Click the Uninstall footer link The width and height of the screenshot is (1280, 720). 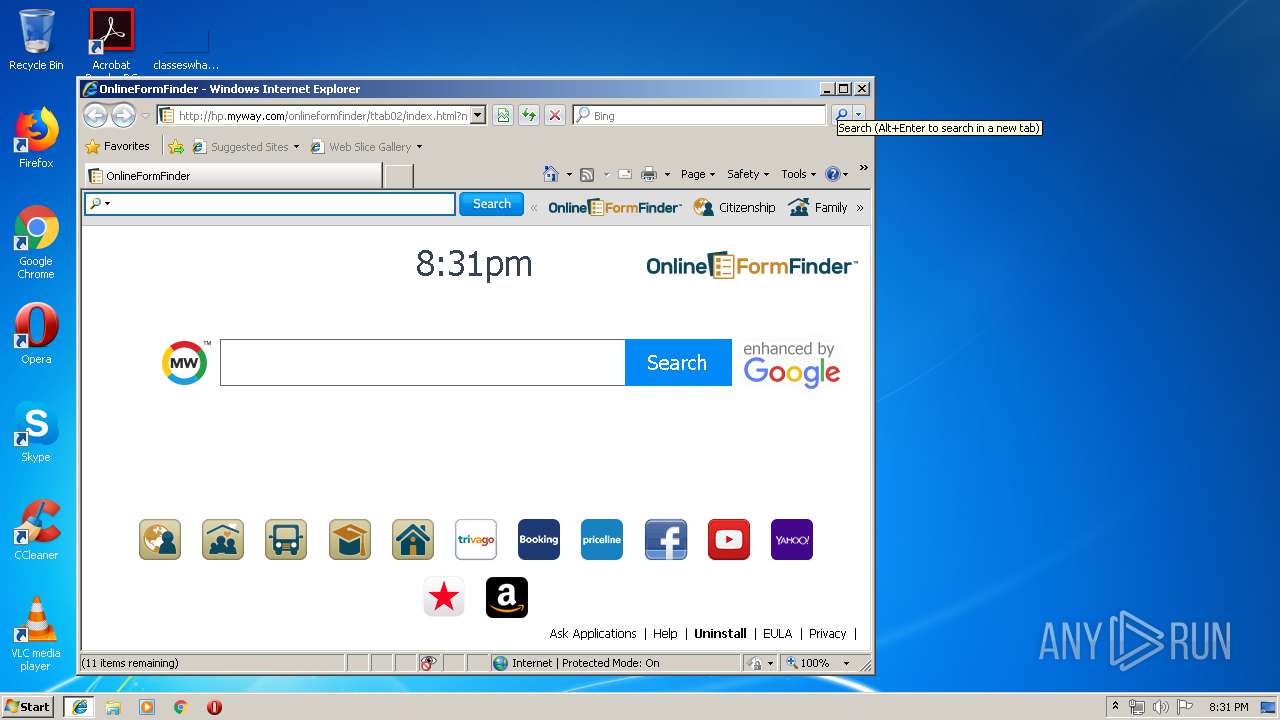click(720, 634)
